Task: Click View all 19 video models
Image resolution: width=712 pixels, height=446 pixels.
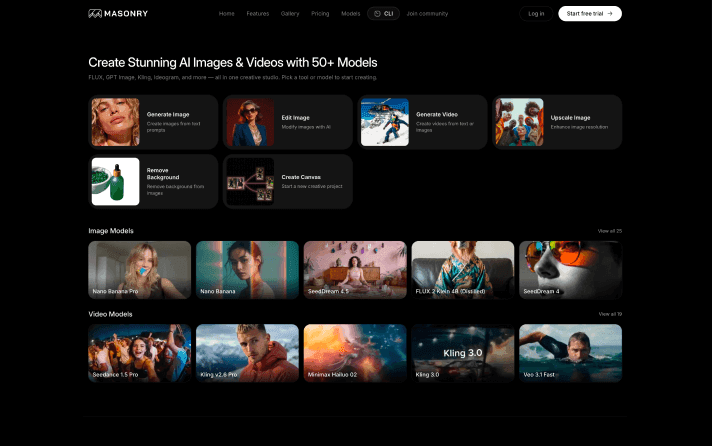Action: coord(610,314)
